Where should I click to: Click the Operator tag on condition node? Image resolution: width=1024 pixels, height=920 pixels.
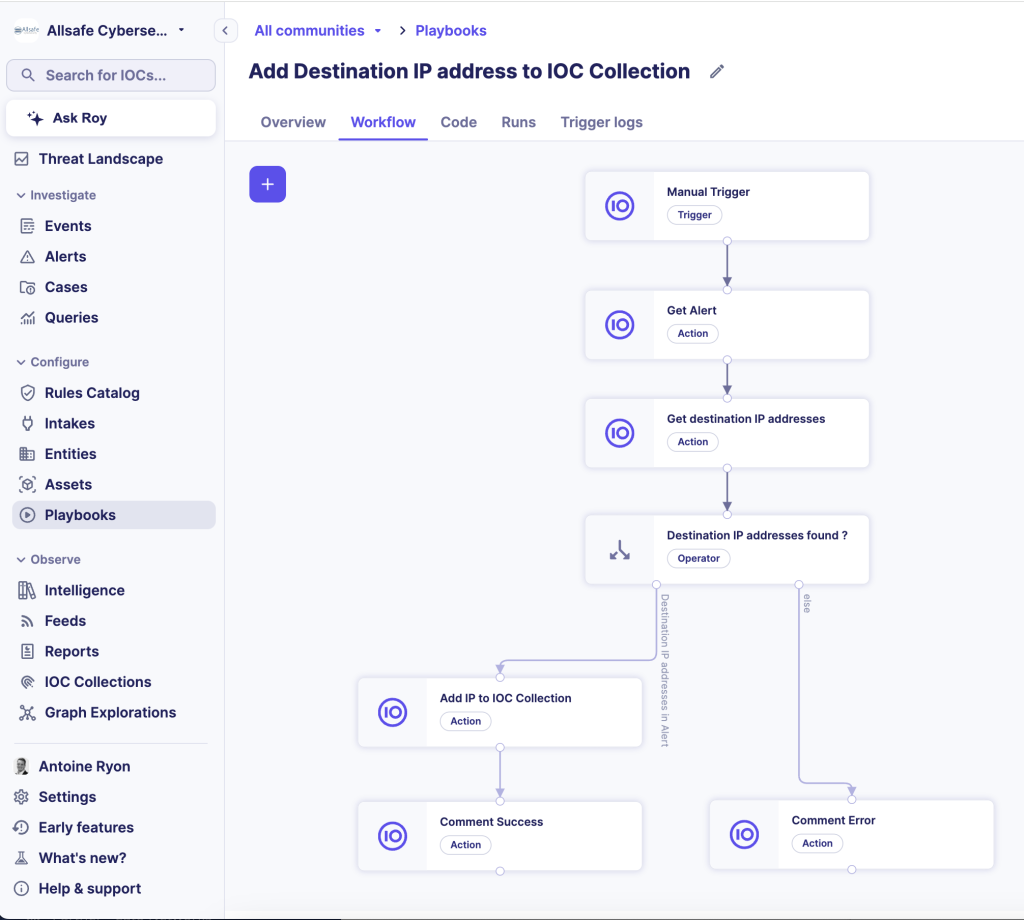[x=698, y=558]
